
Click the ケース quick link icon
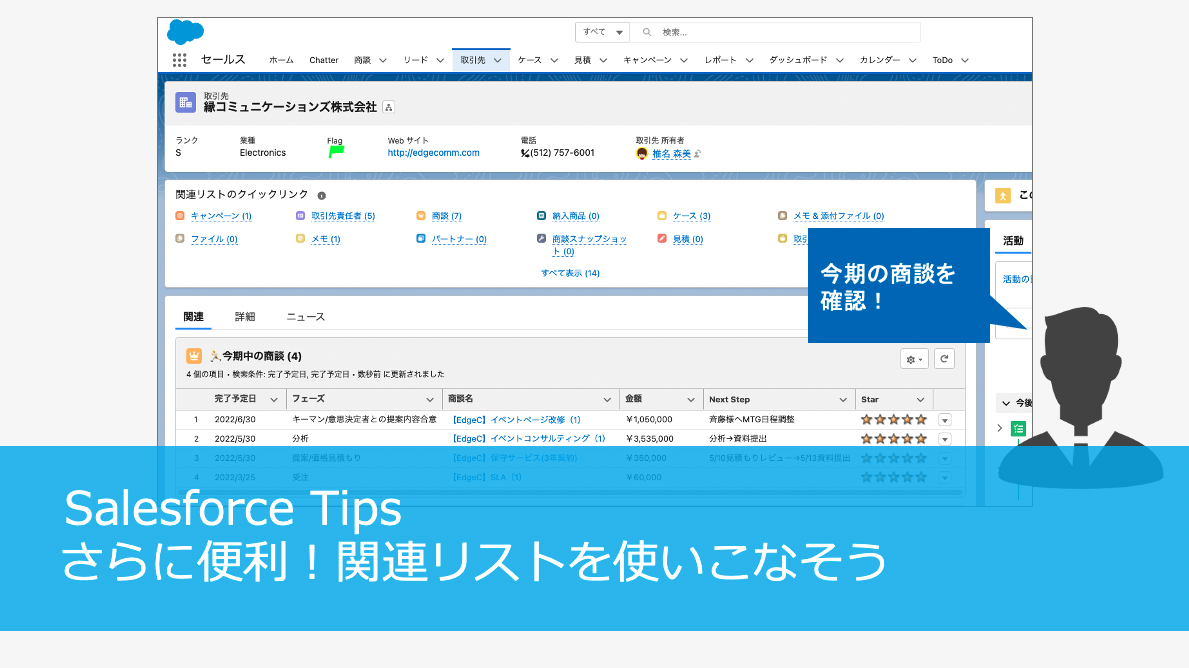point(662,216)
